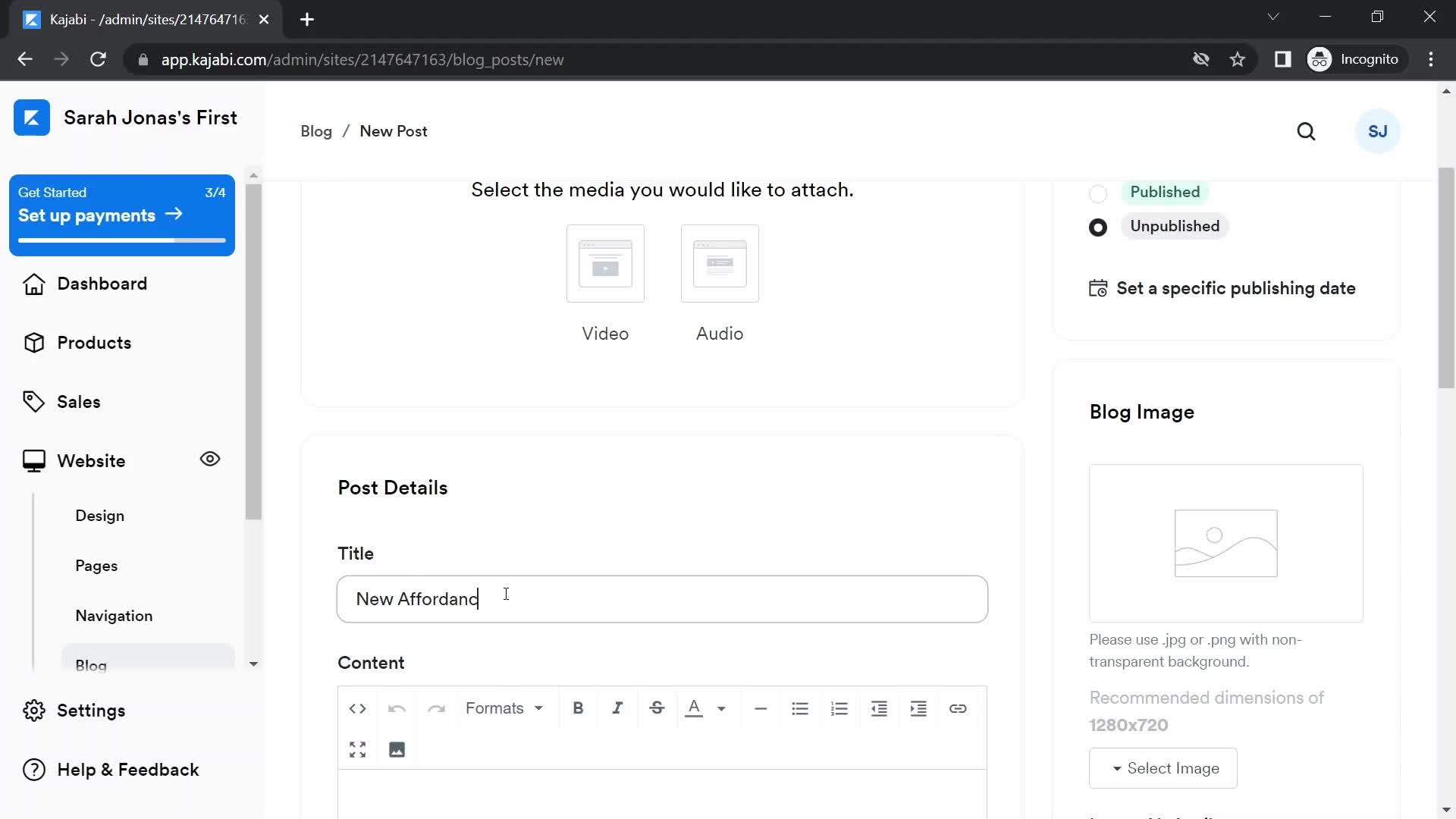This screenshot has height=819, width=1456.
Task: Select the Unpublished radio button
Action: coord(1098,226)
